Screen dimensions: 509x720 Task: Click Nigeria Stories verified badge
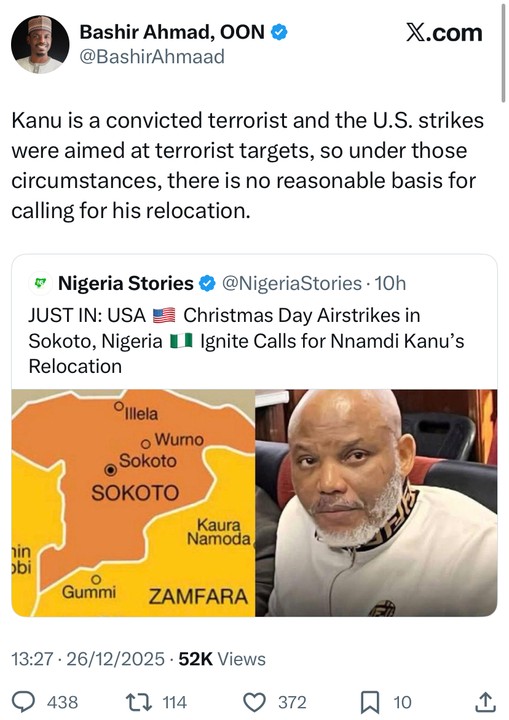point(207,283)
